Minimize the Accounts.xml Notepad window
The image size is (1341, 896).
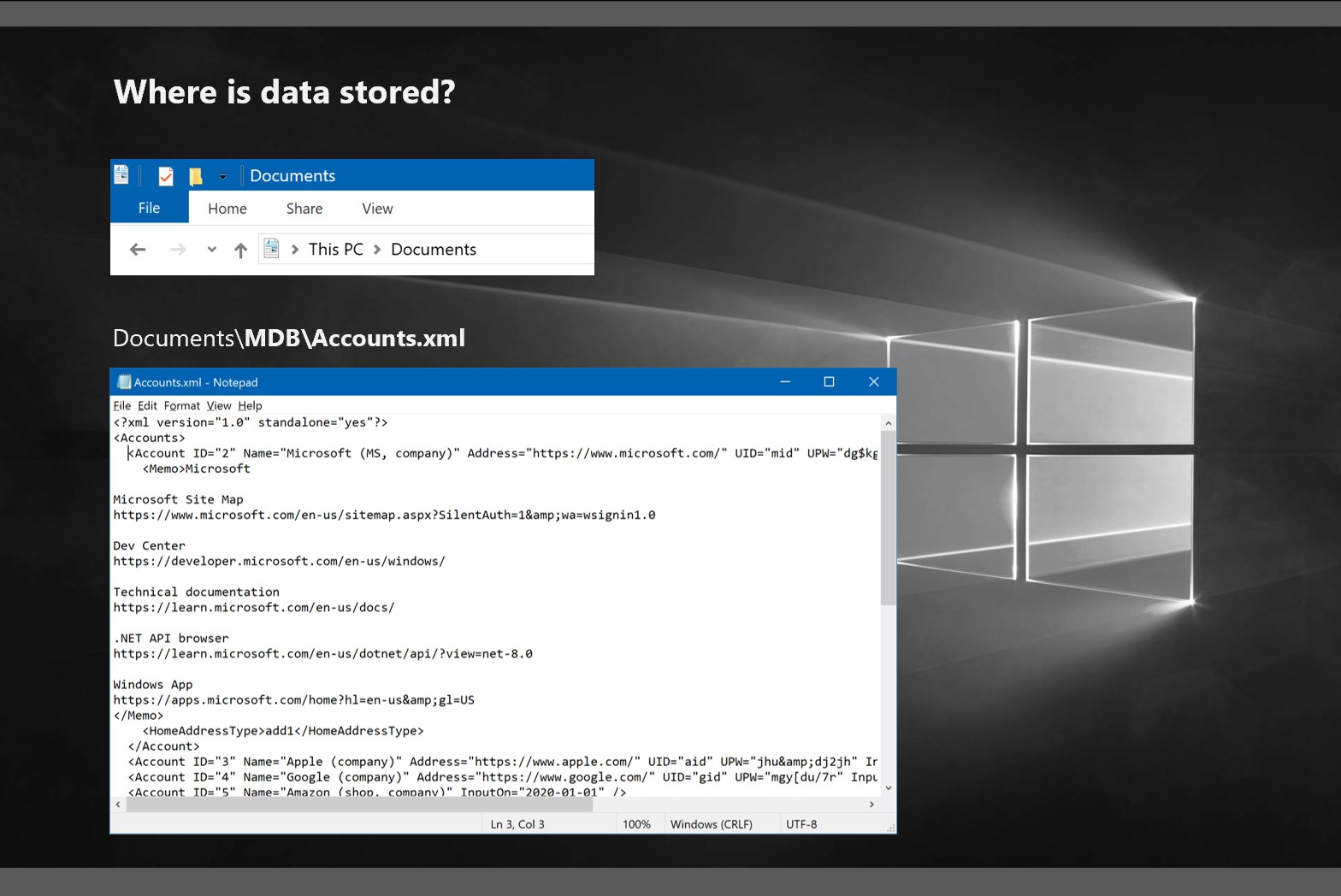pyautogui.click(x=785, y=381)
